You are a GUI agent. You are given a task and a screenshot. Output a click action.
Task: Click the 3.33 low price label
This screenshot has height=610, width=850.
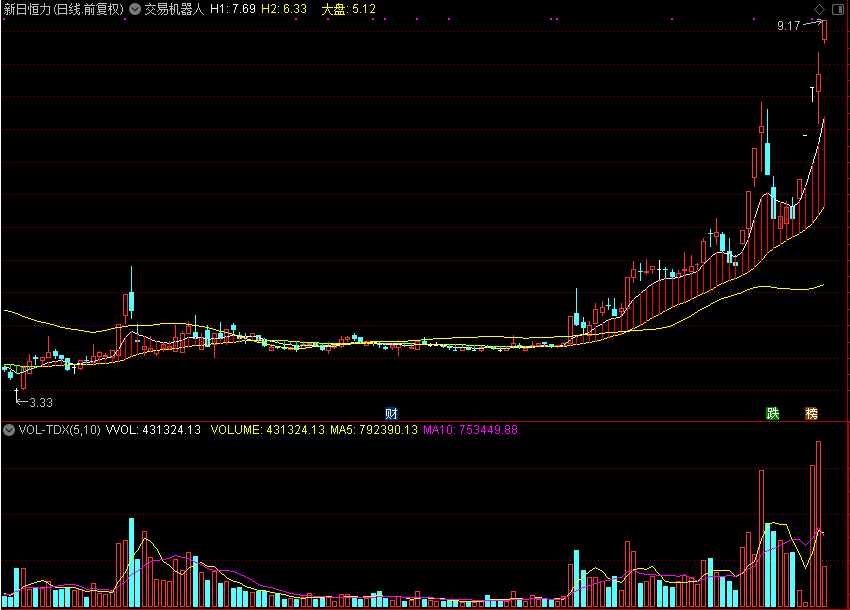(x=41, y=402)
